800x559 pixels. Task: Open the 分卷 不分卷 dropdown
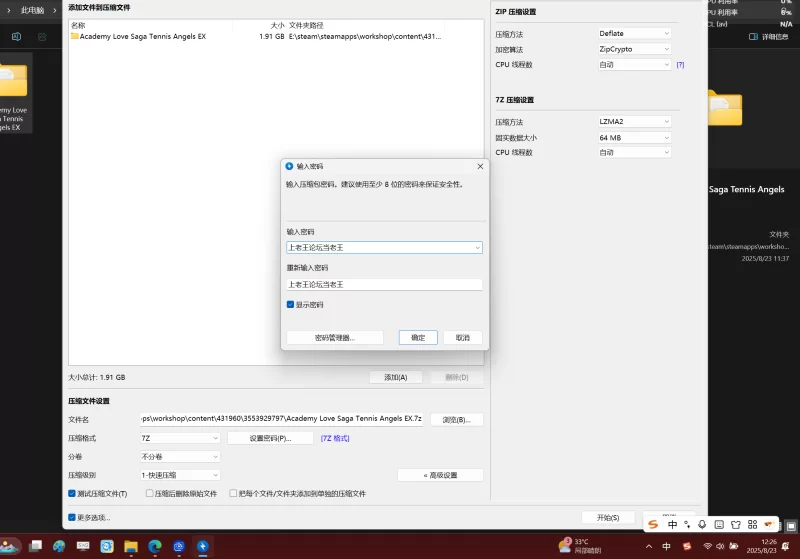(x=180, y=456)
